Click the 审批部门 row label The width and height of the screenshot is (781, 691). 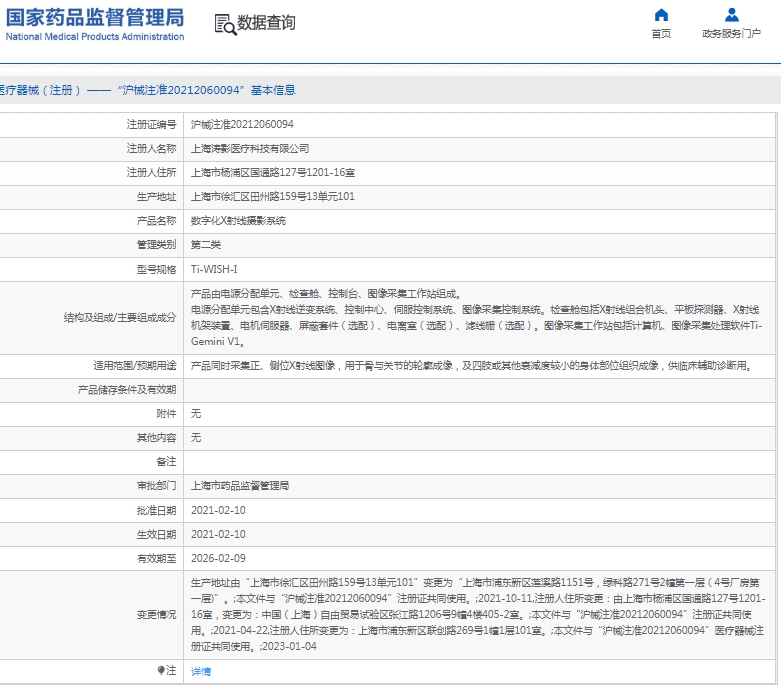coord(156,485)
